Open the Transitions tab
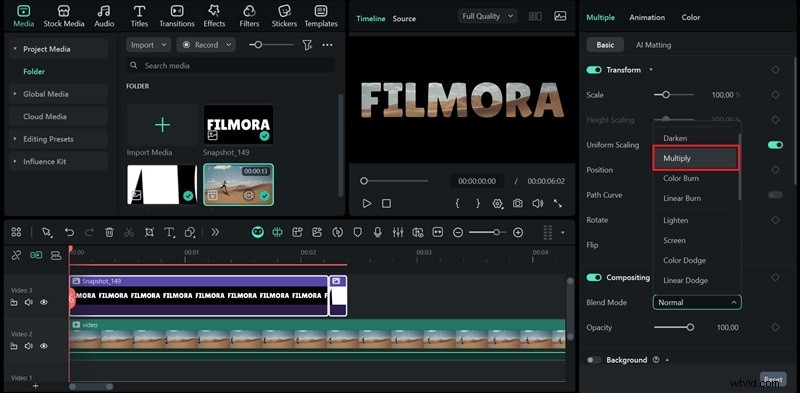Image resolution: width=800 pixels, height=393 pixels. click(177, 16)
